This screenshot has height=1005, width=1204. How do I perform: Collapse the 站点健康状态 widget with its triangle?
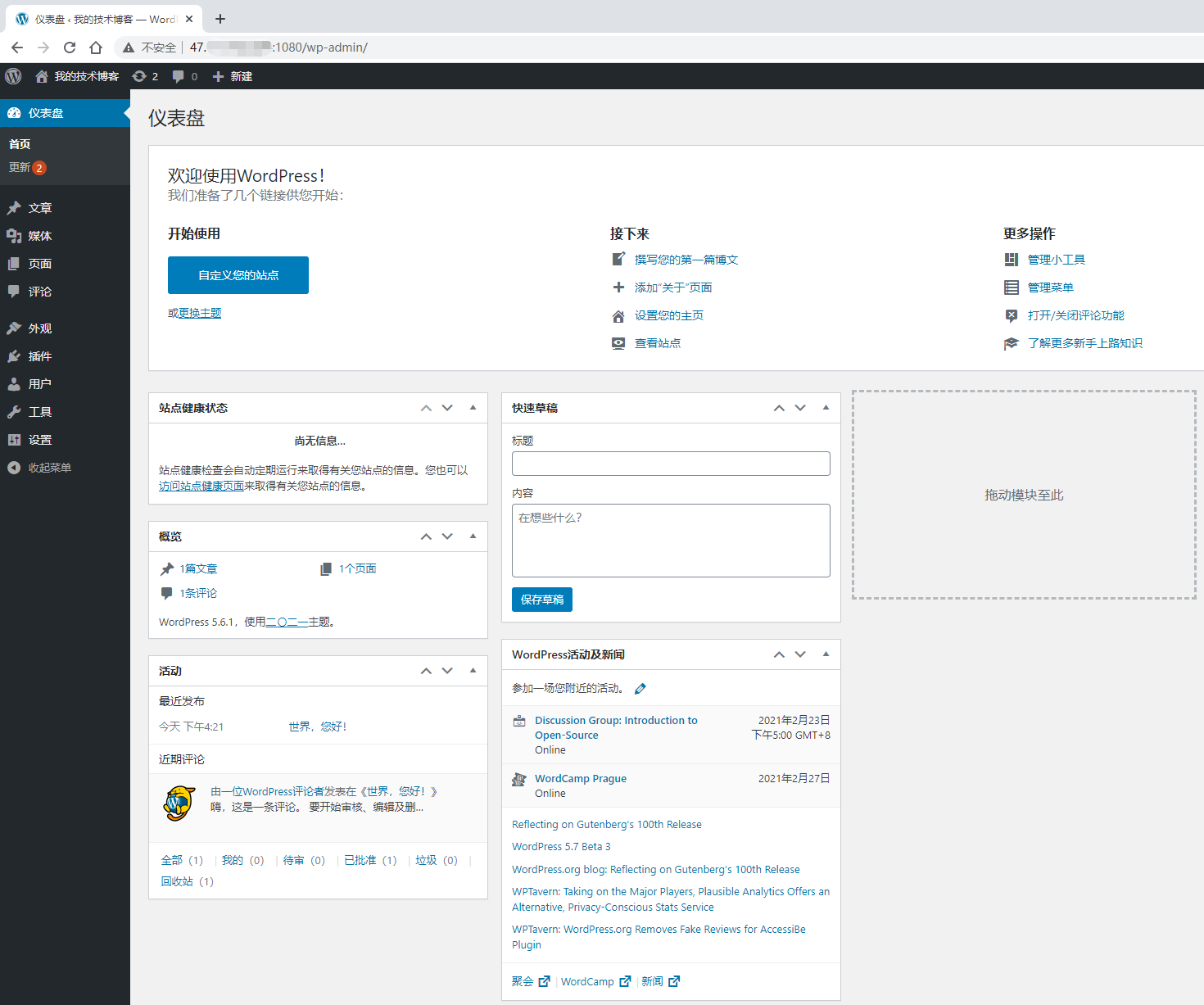[x=473, y=407]
